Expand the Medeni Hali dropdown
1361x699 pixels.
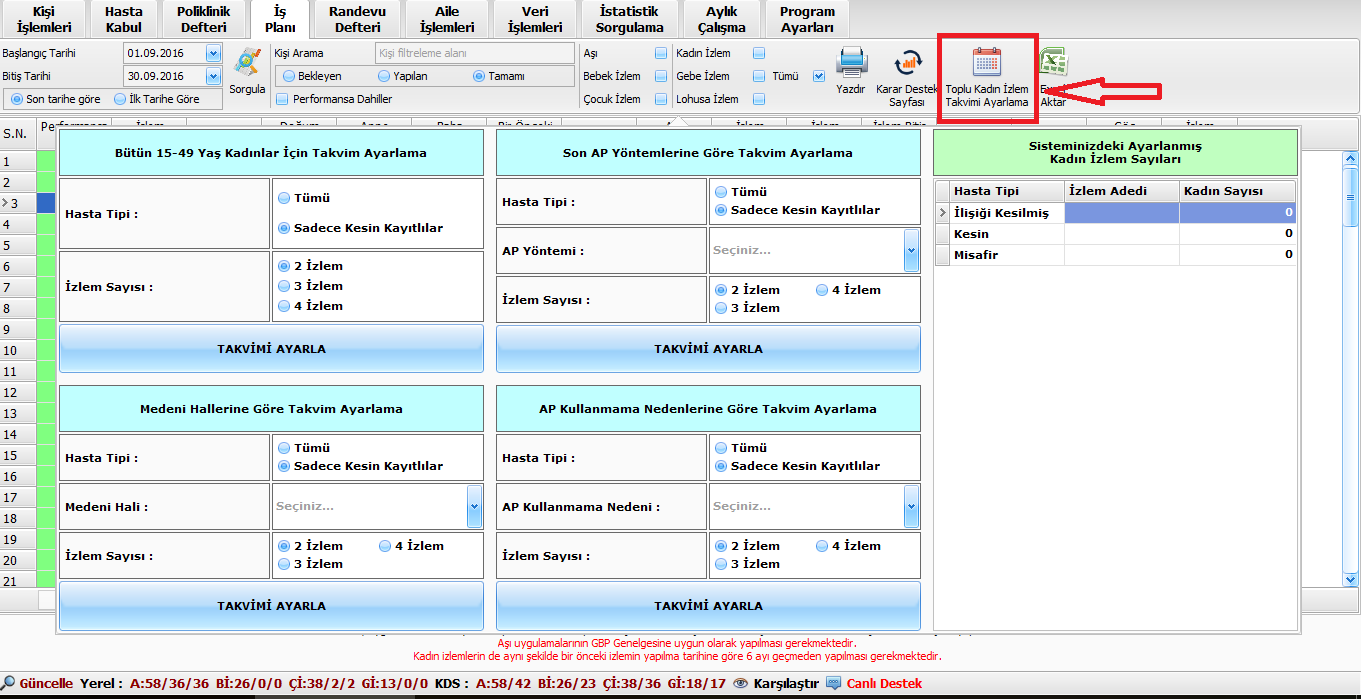click(x=474, y=506)
